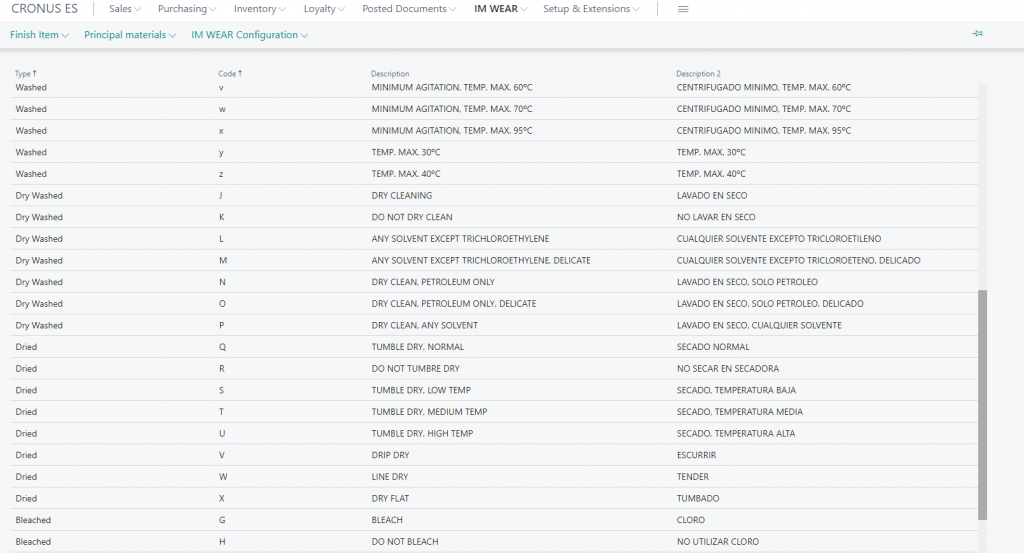Select the code Q cell
Image resolution: width=1024 pixels, height=553 pixels.
pos(222,346)
